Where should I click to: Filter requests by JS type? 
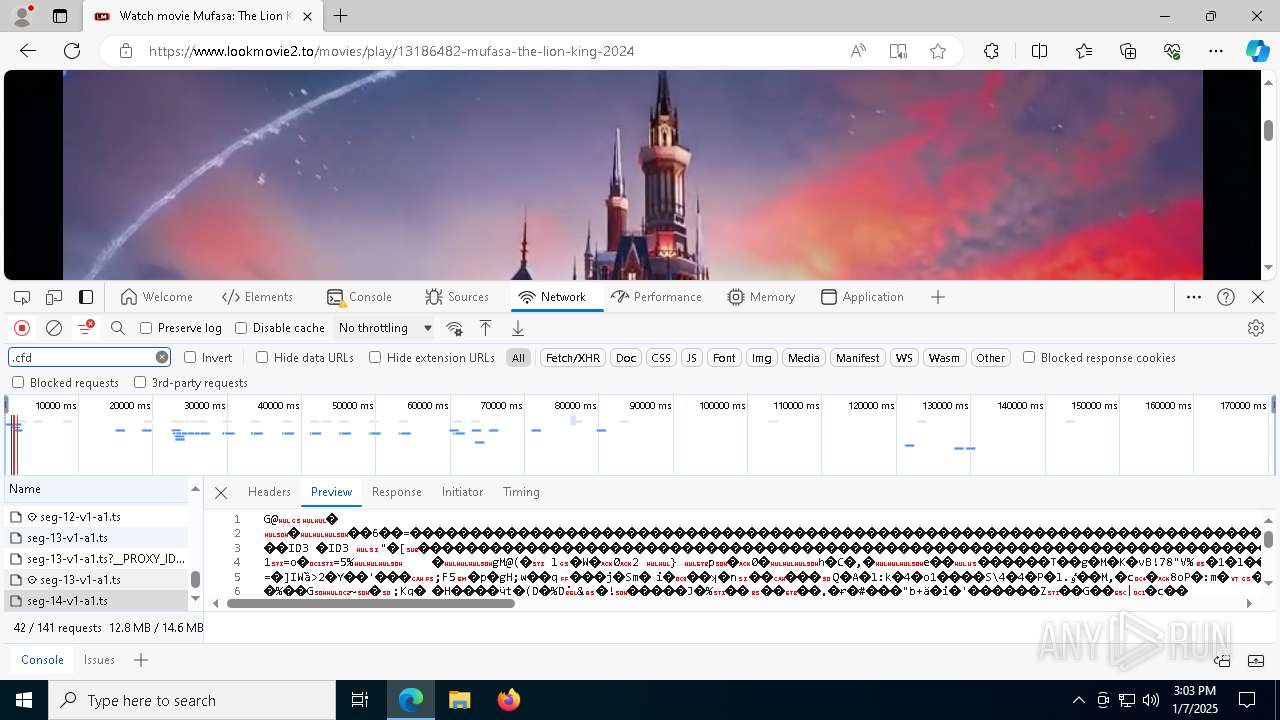point(691,357)
